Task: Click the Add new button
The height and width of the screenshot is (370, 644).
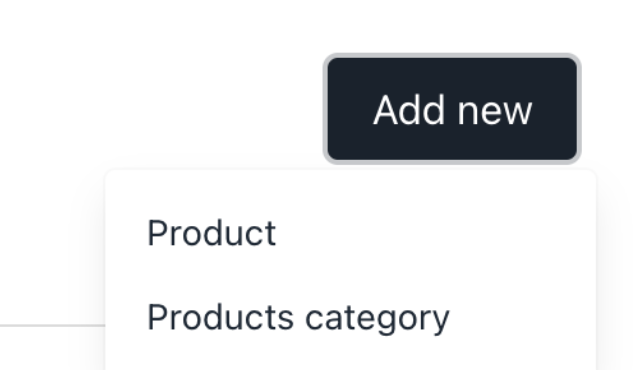Action: pos(452,109)
